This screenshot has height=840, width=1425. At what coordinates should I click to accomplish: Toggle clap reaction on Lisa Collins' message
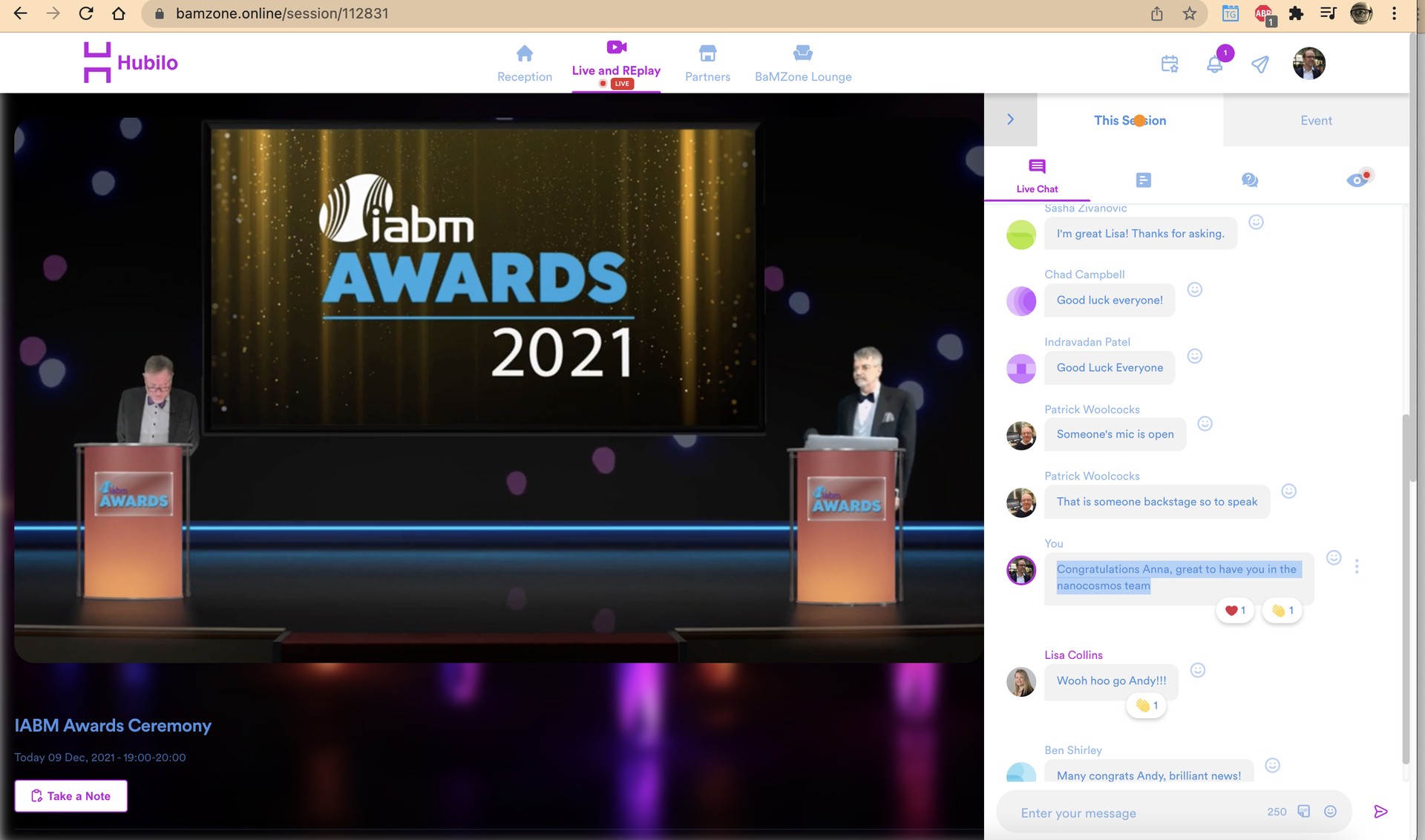point(1146,706)
